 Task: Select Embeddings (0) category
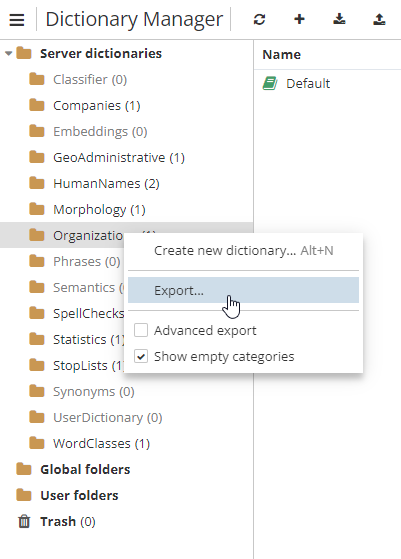point(100,132)
